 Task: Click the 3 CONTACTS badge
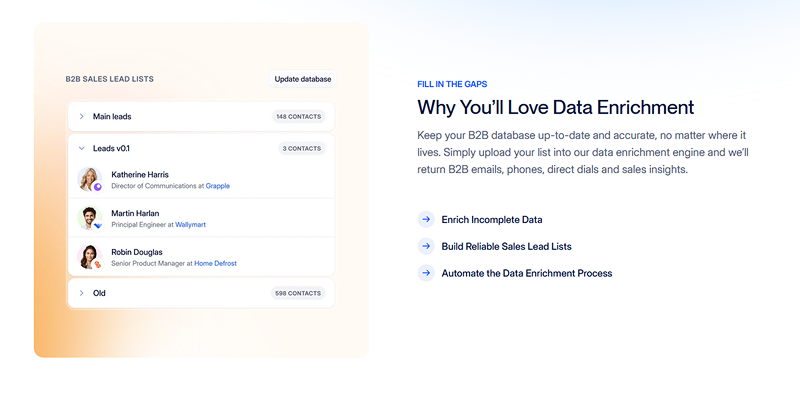[302, 148]
